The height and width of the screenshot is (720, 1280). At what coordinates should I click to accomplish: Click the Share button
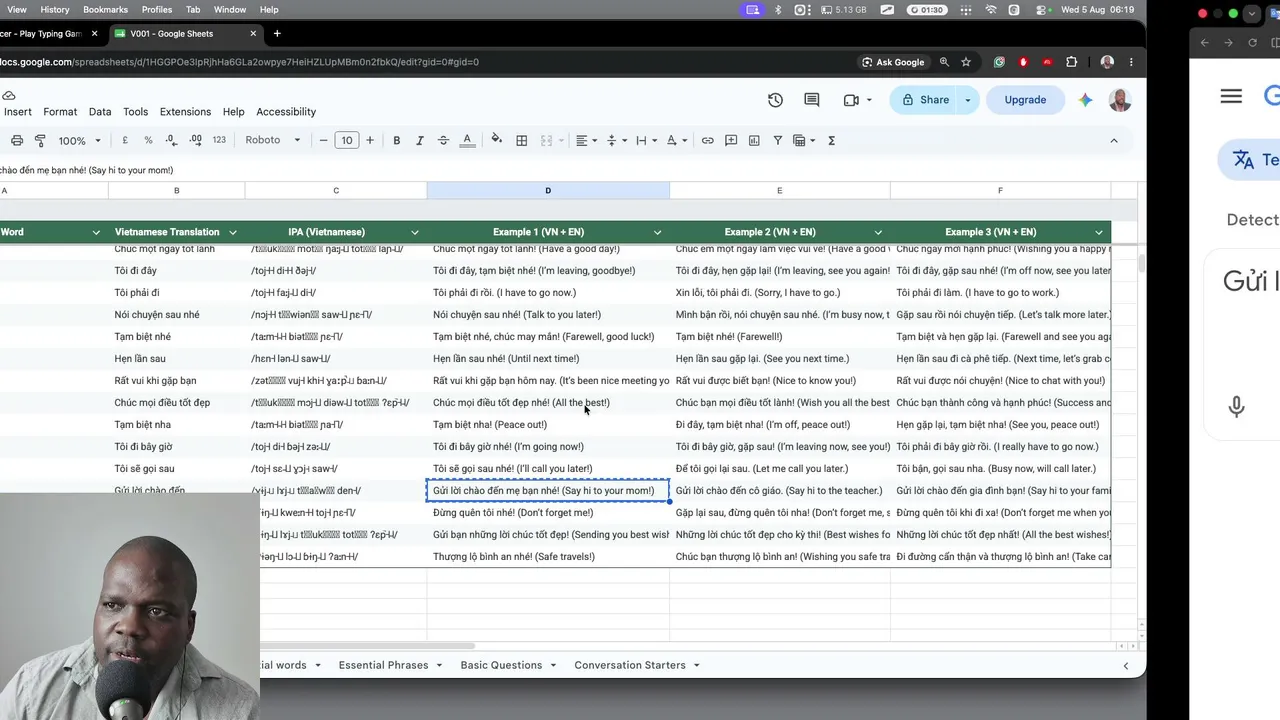[x=925, y=100]
